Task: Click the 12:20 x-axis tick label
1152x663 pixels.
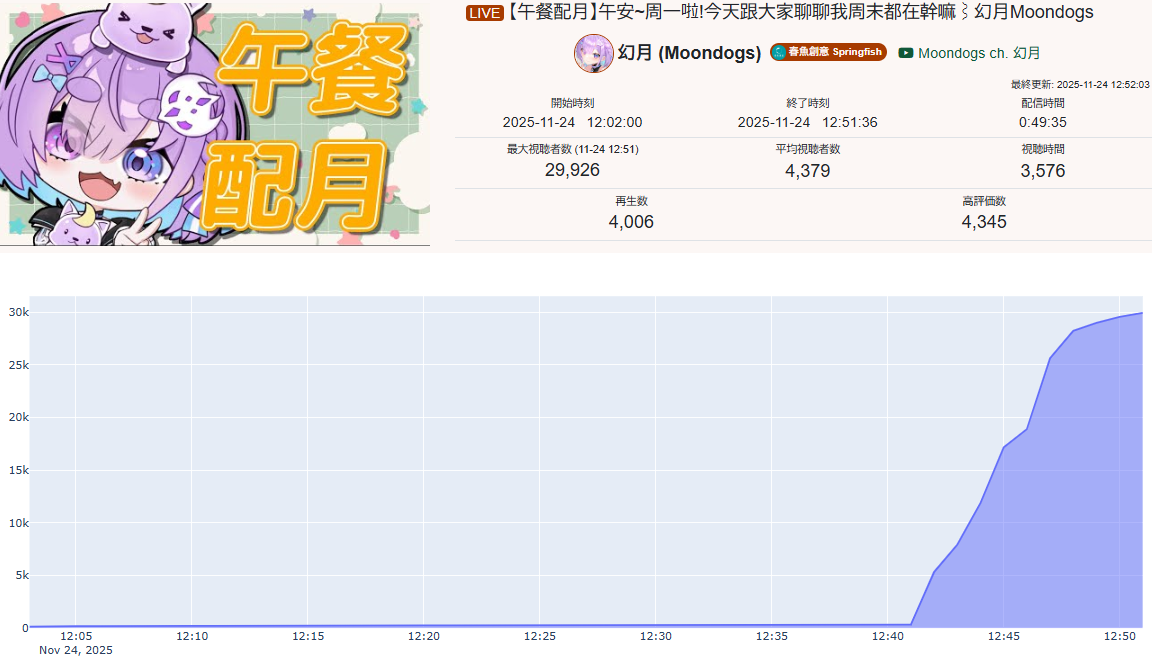Action: tap(424, 636)
